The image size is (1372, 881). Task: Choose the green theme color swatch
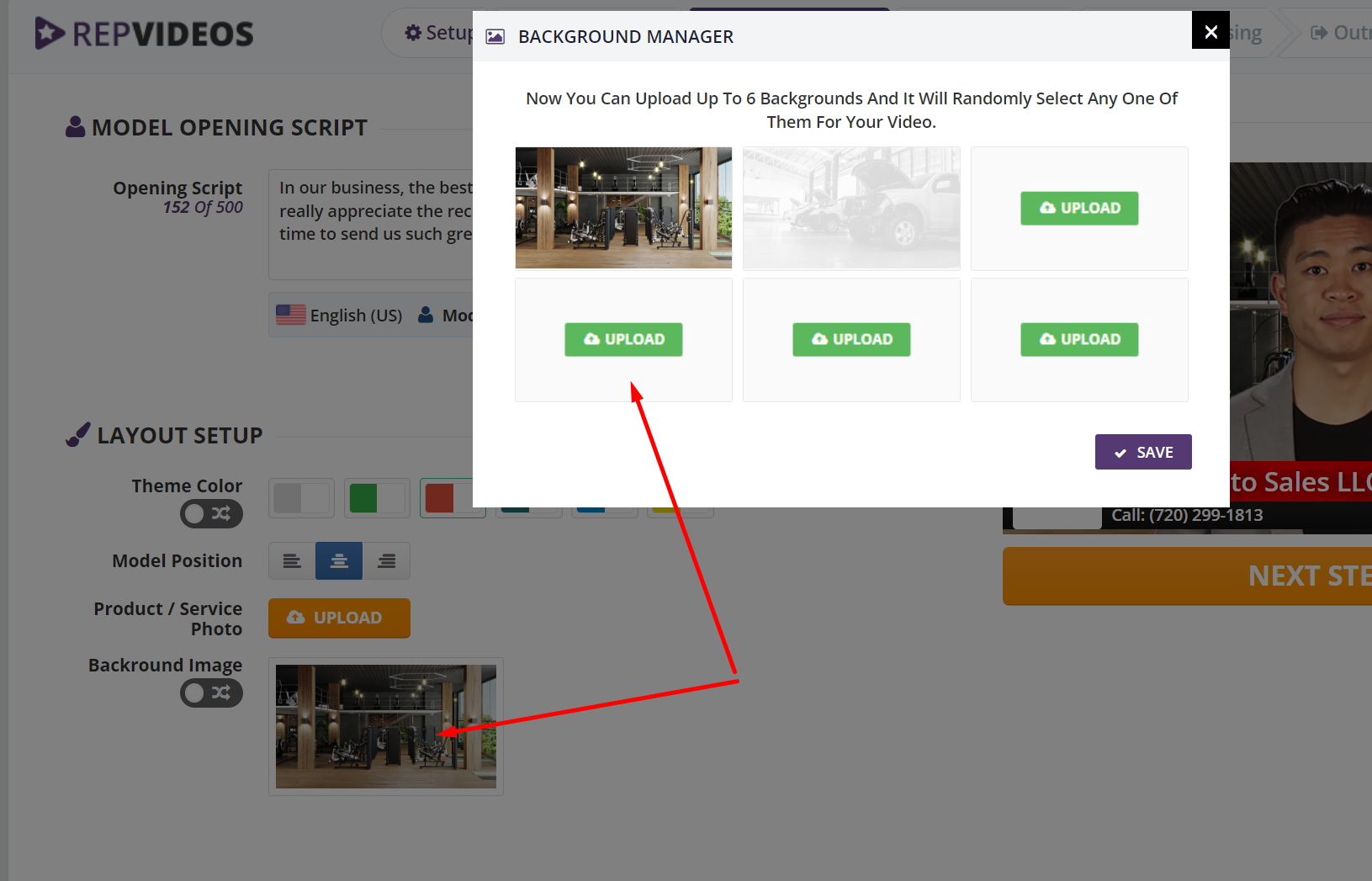pos(377,498)
